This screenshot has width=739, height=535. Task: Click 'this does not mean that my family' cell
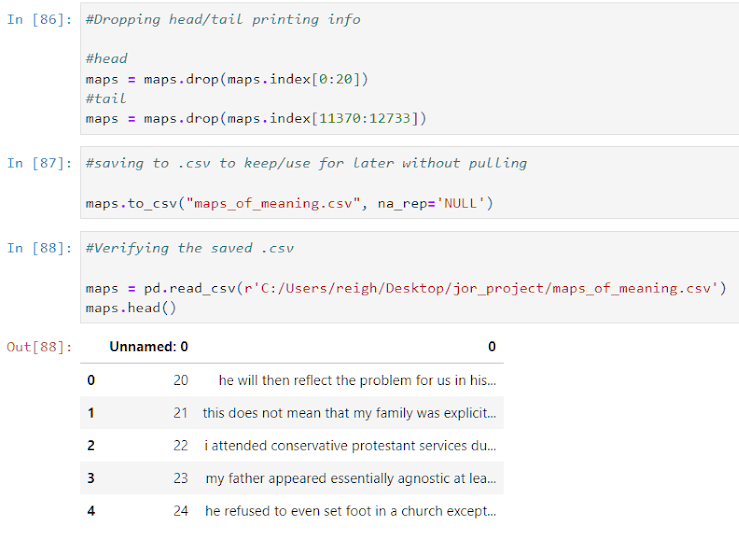348,413
